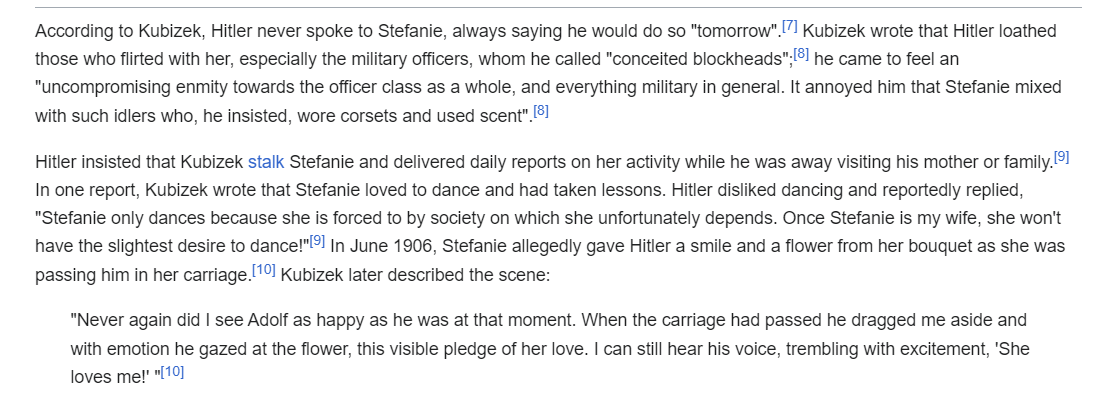The image size is (1105, 408).
Task: Click the quote starting "Never again did I"
Action: tap(200, 321)
